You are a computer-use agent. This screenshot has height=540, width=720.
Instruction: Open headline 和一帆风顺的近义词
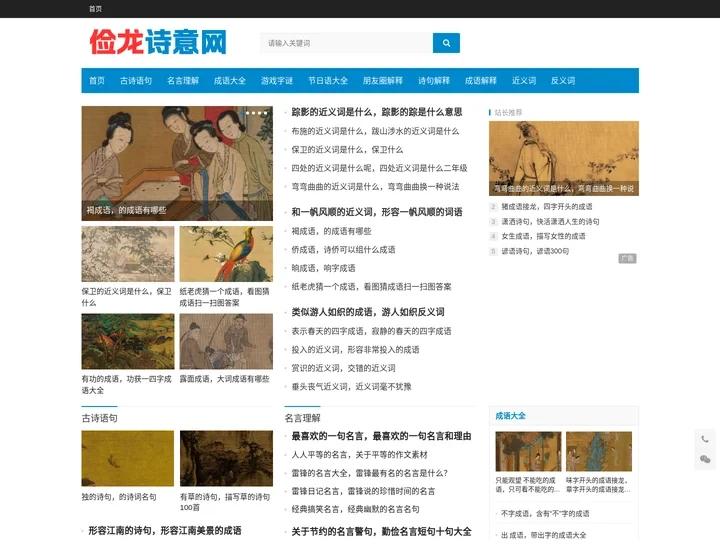pyautogui.click(x=377, y=212)
